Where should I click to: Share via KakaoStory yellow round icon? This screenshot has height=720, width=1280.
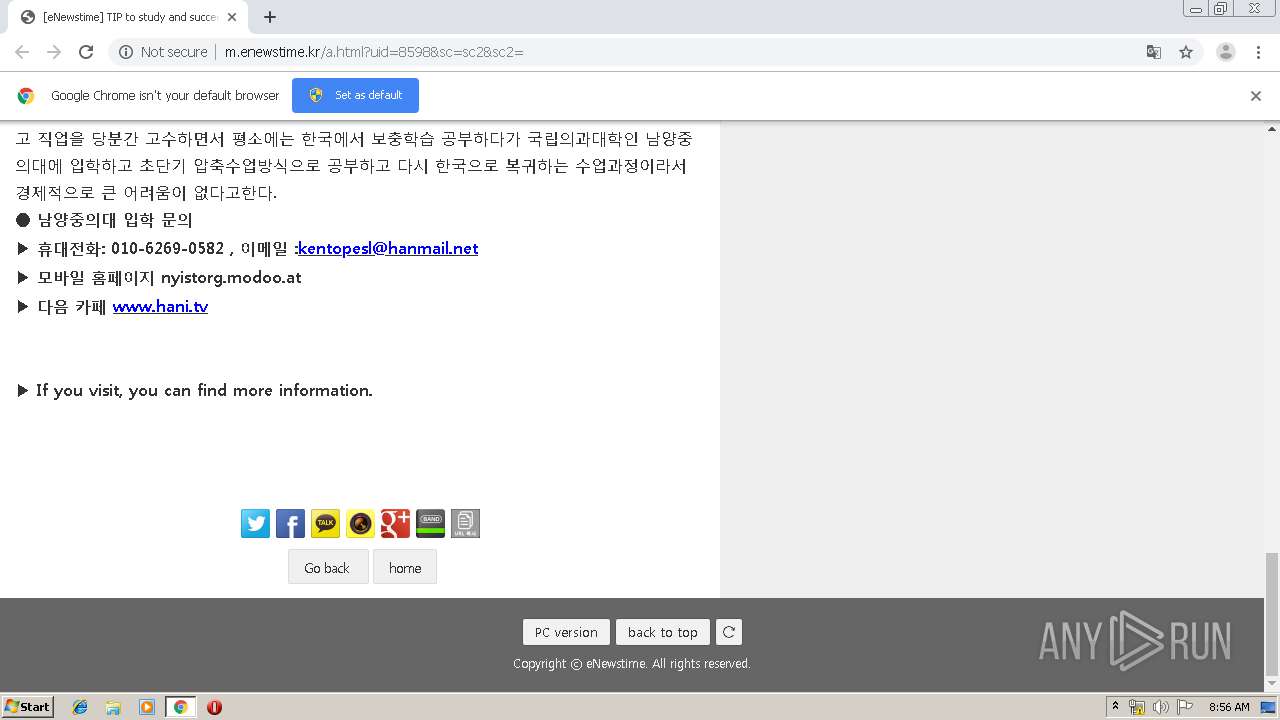[x=360, y=523]
